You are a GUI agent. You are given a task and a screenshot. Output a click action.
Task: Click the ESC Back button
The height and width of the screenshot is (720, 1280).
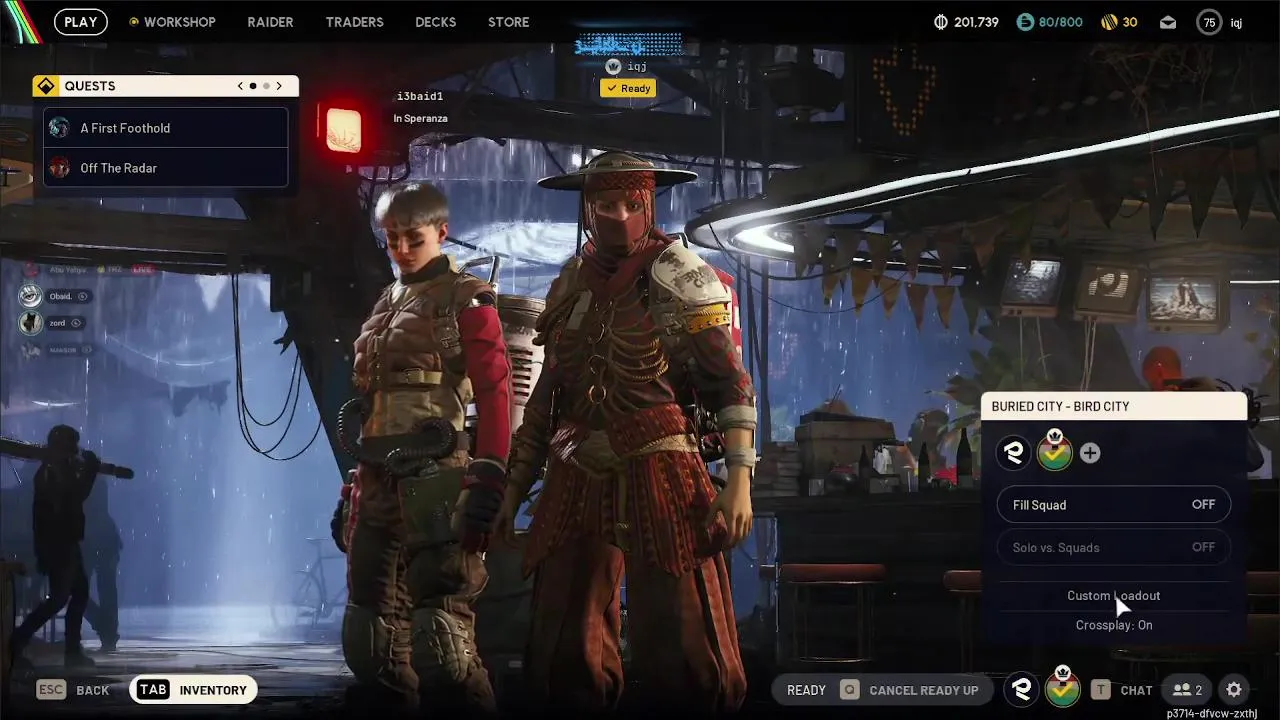point(73,690)
